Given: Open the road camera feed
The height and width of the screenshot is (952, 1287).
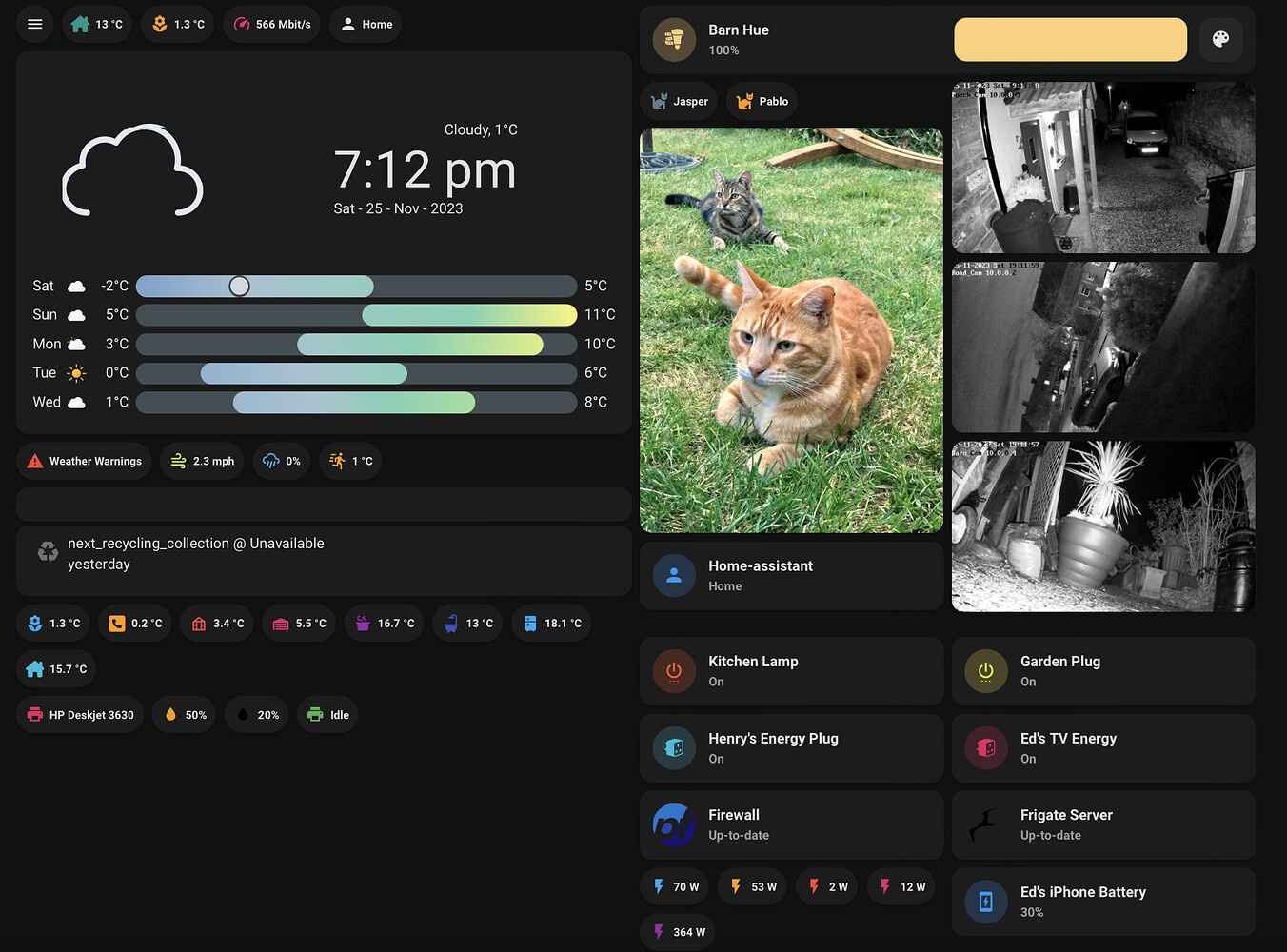Looking at the screenshot, I should click(1103, 347).
